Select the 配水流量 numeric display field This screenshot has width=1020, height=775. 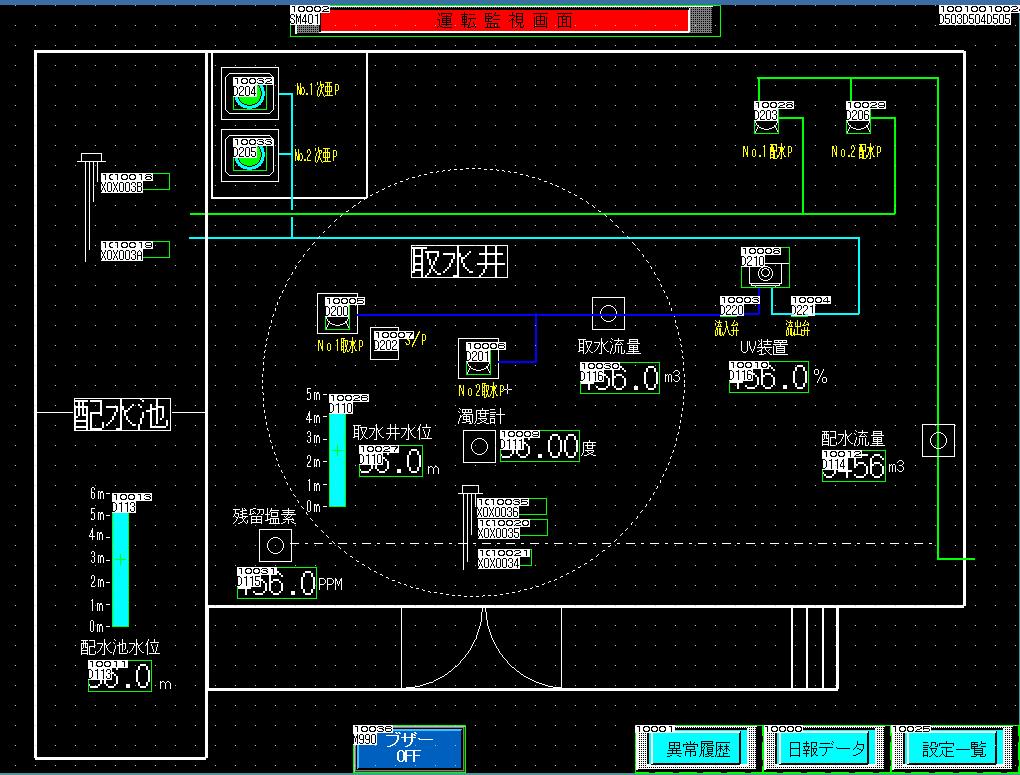coord(854,467)
